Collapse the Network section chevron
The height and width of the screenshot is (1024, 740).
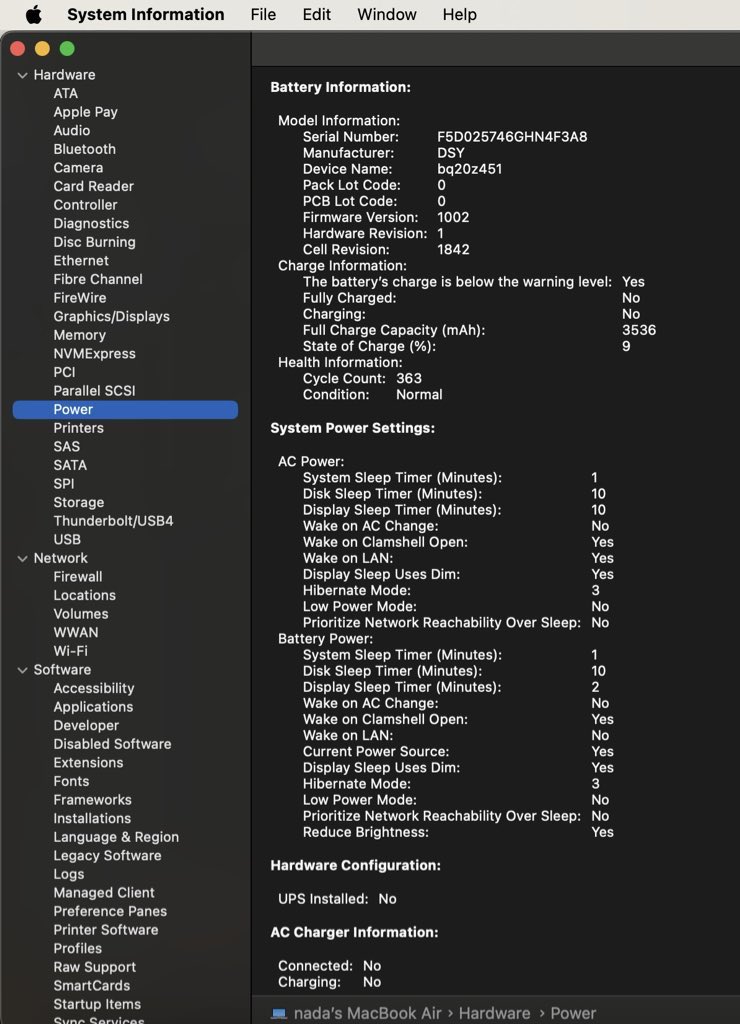[22, 558]
